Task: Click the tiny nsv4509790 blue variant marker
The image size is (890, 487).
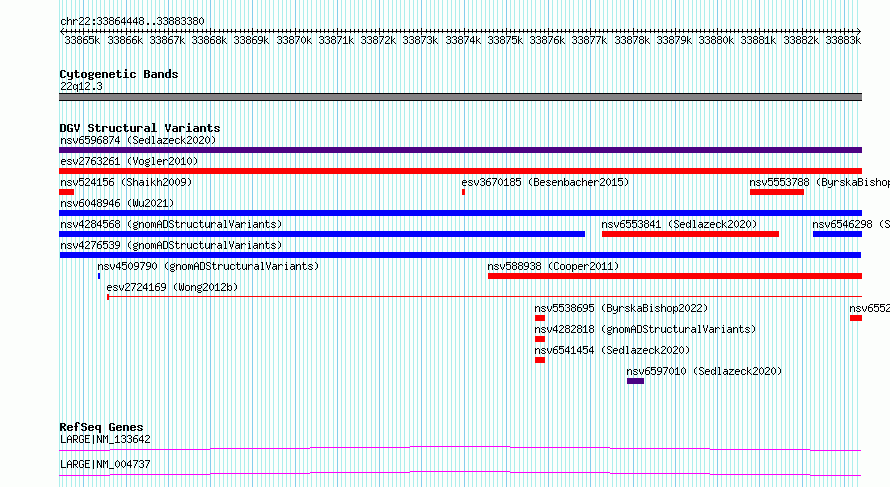Action: [99, 276]
